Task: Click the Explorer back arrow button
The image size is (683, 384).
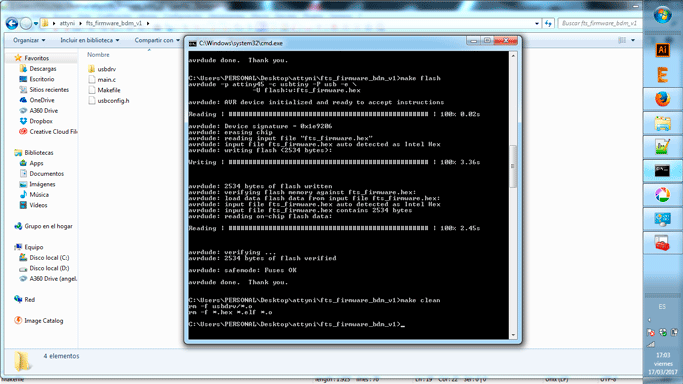Action: pyautogui.click(x=12, y=24)
